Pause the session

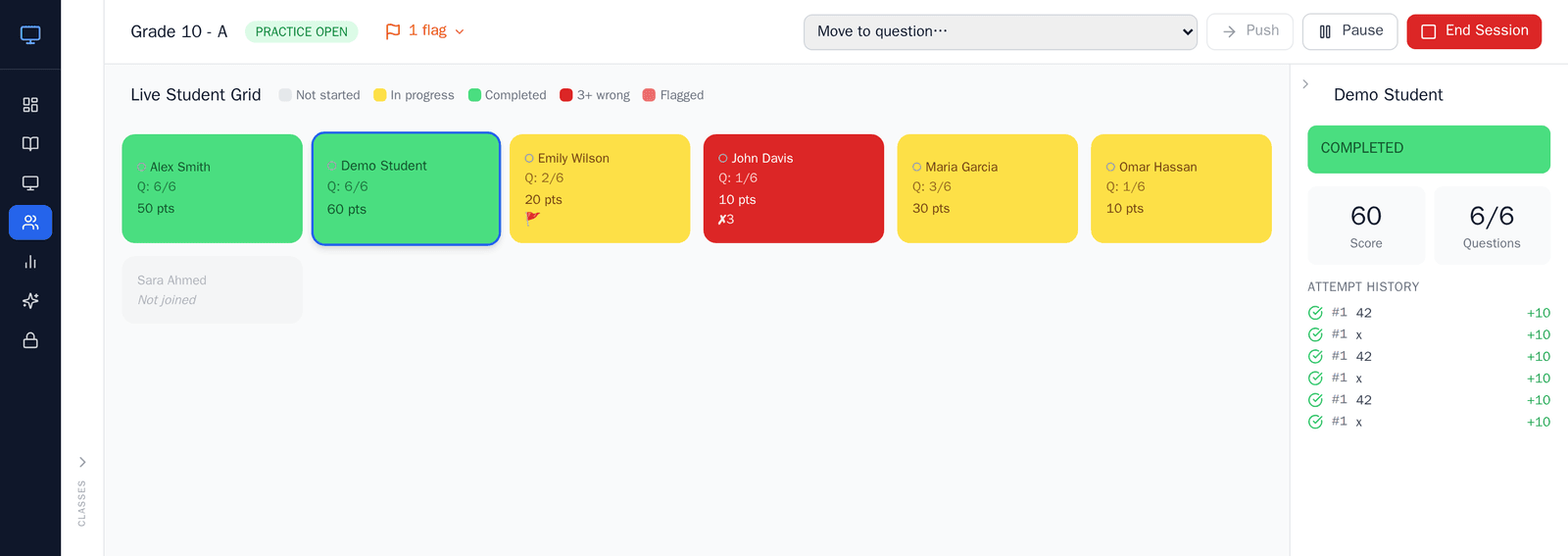(1350, 31)
